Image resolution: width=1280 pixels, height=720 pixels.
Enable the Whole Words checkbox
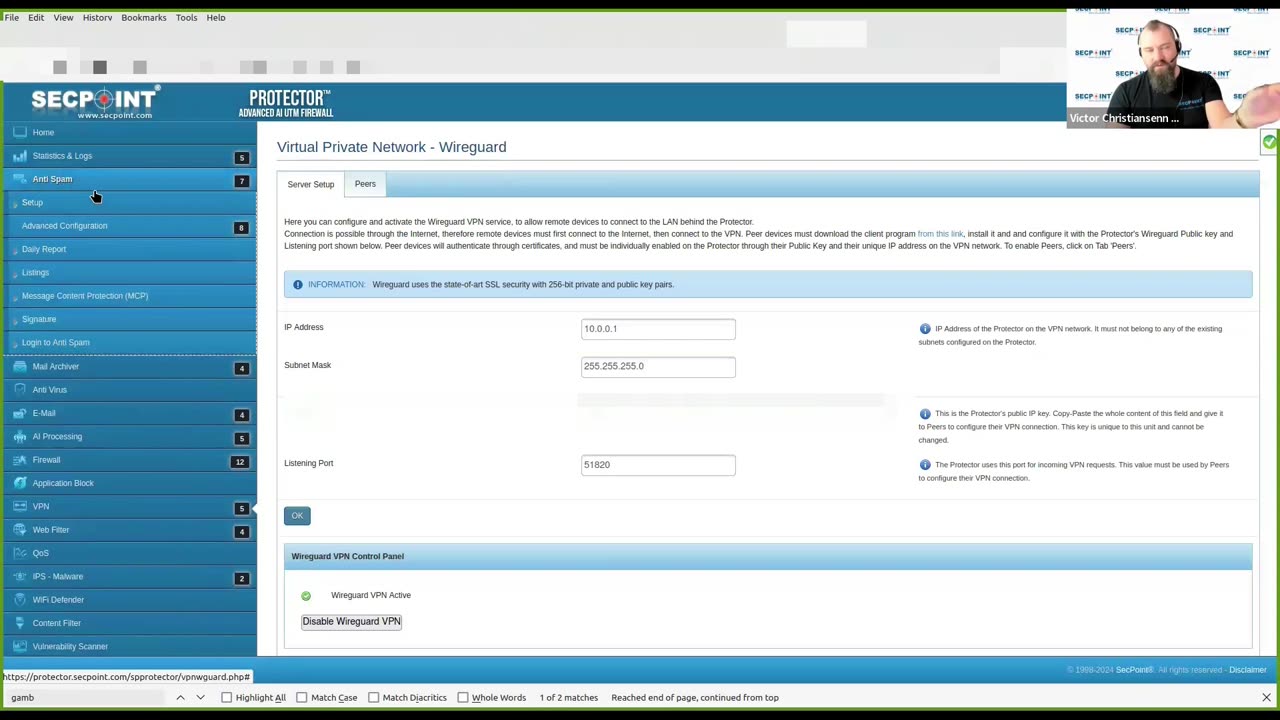463,697
